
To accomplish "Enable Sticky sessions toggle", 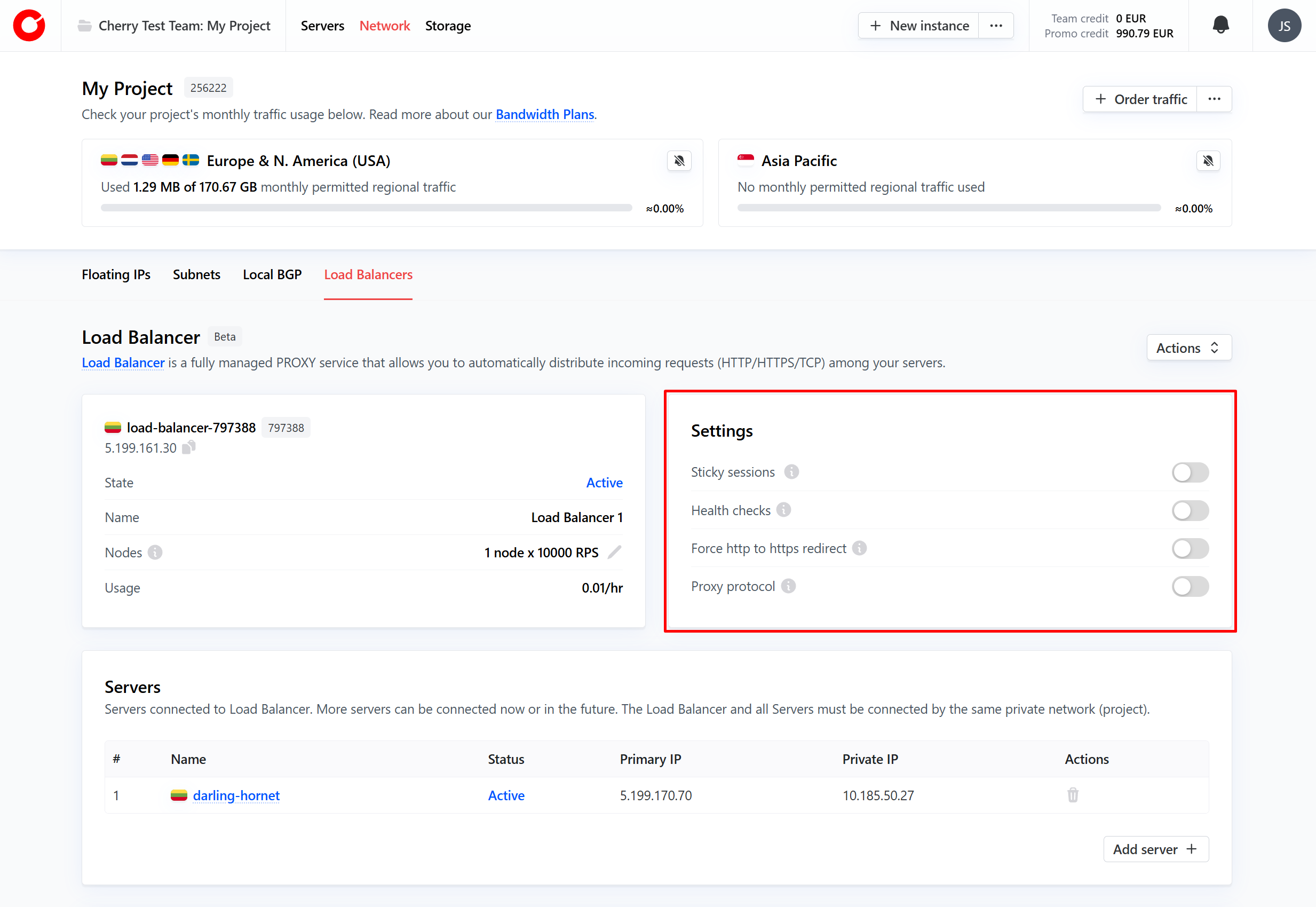I will click(x=1190, y=472).
